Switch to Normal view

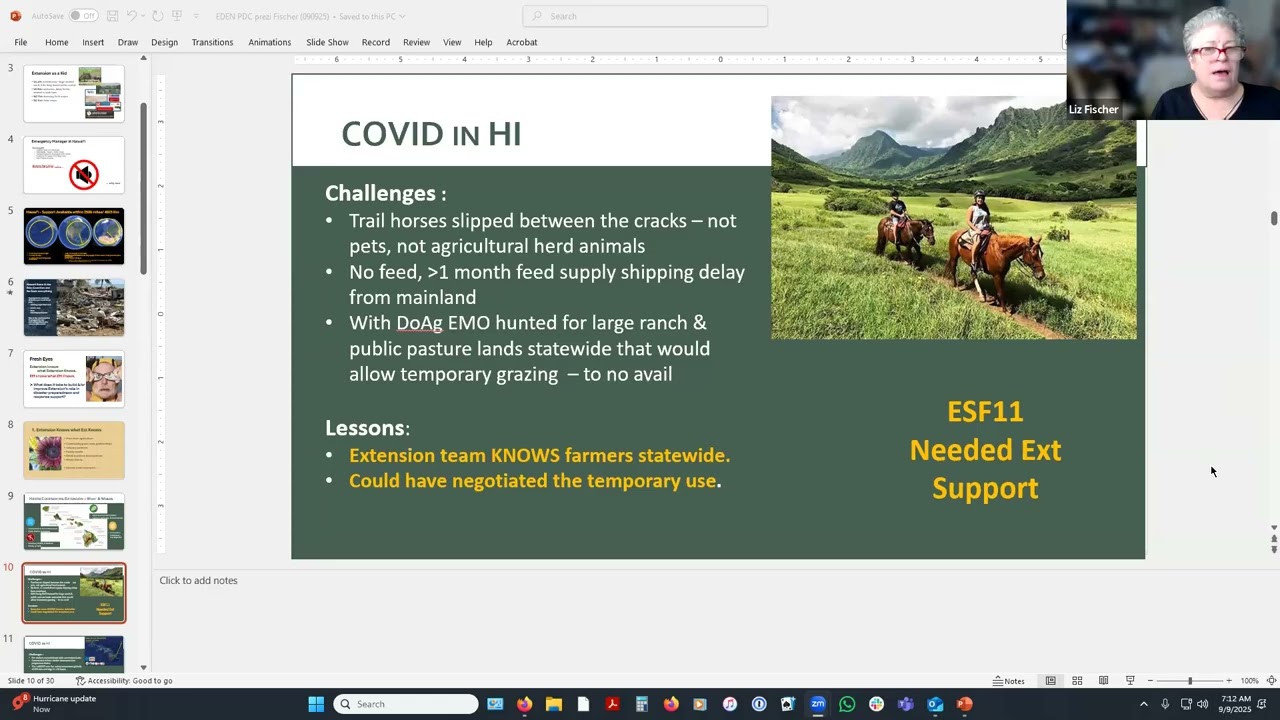pos(1050,681)
